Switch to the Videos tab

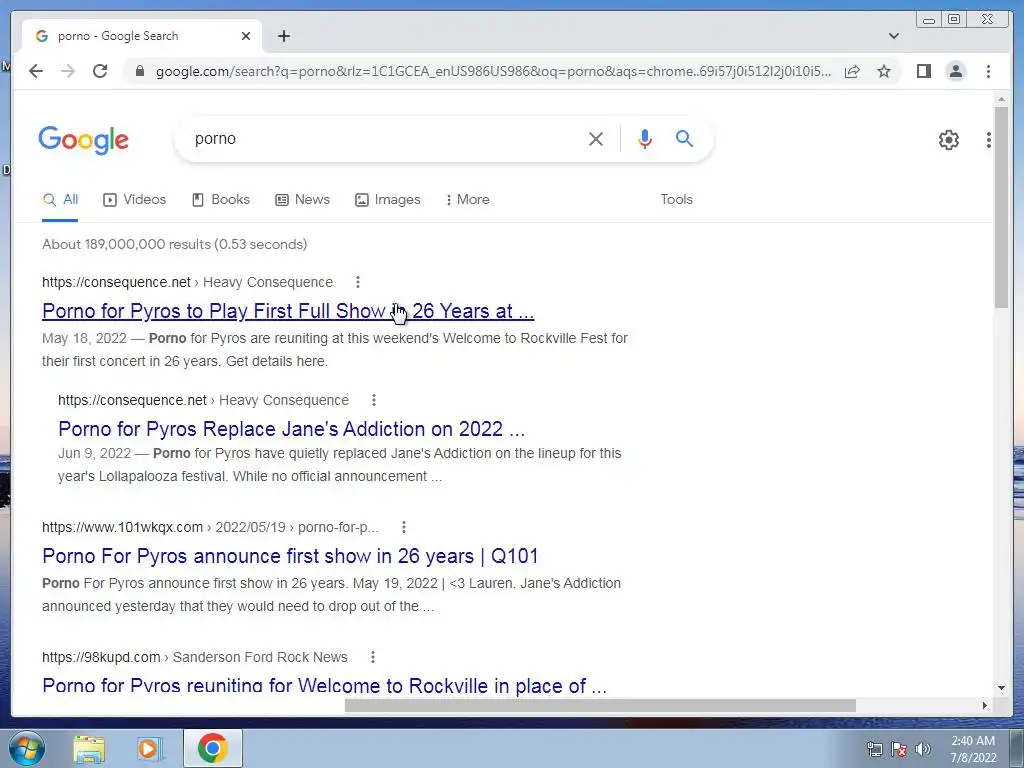[x=135, y=200]
